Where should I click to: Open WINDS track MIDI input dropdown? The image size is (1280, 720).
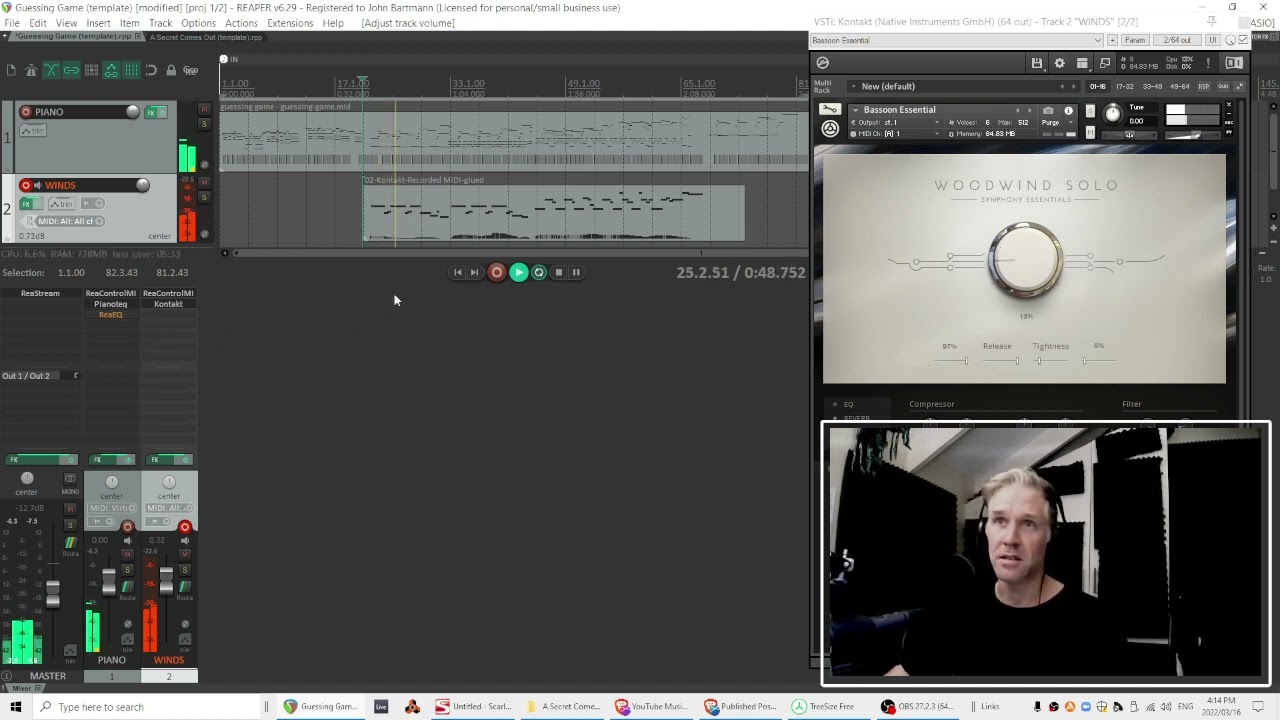coord(70,221)
